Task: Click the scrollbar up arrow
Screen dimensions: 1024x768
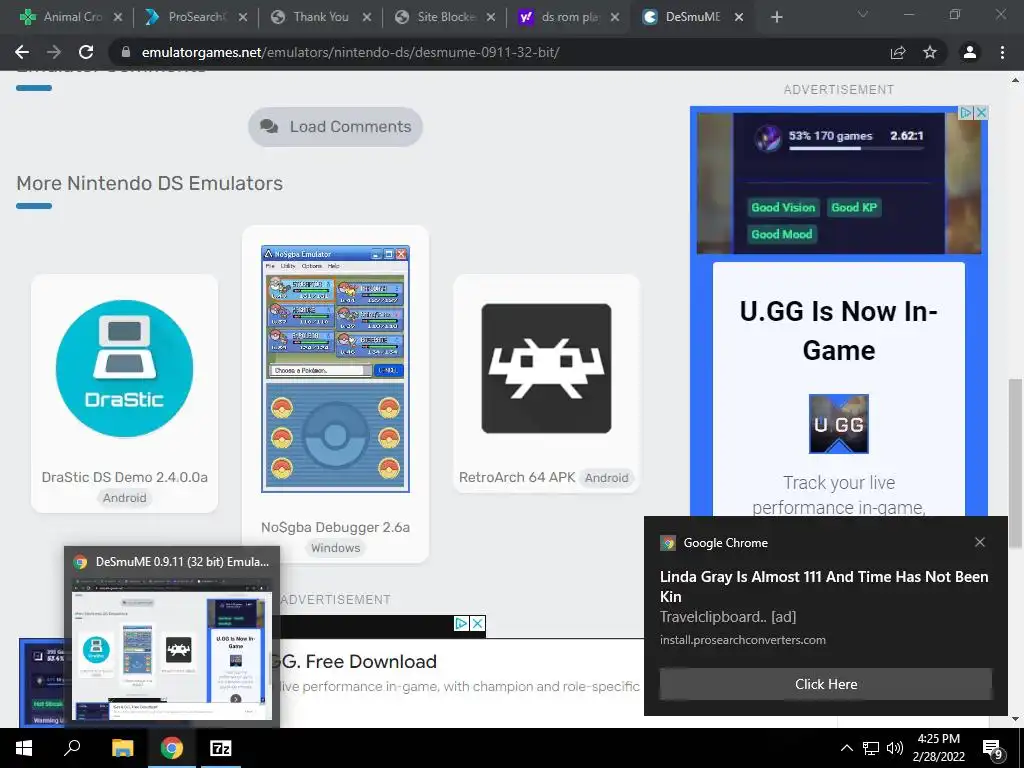Action: click(x=1016, y=81)
